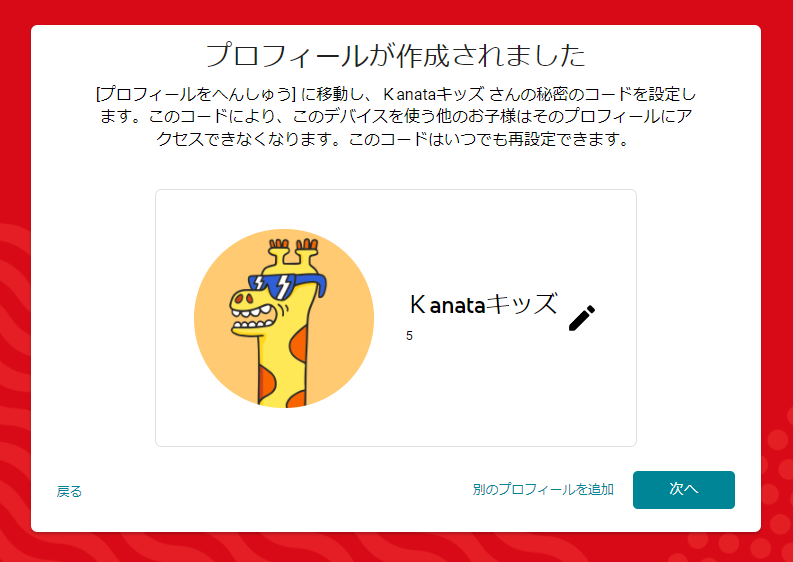Click the pencil edit icon beside Kanataキッズ

[582, 318]
